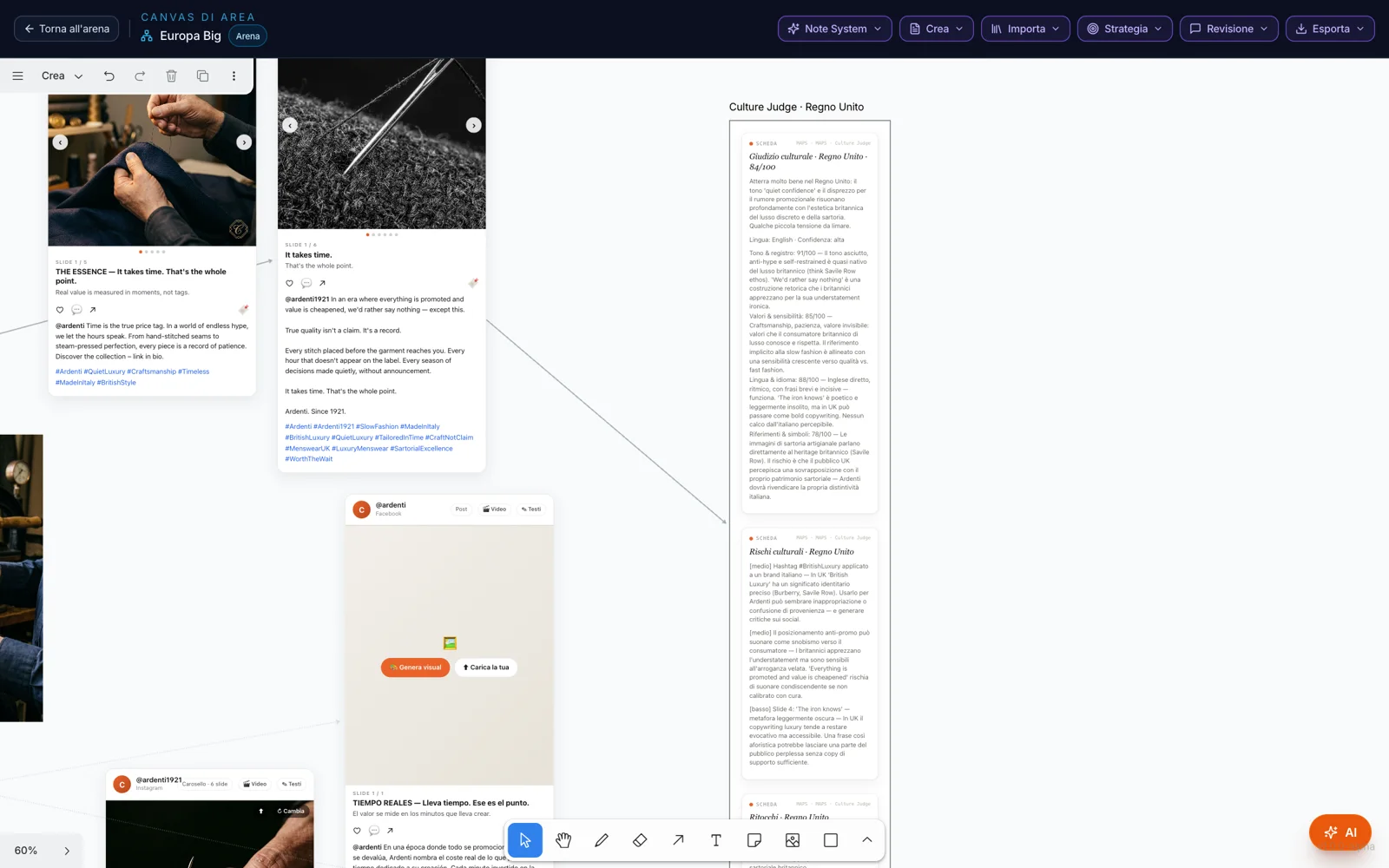Click share arrow on 'THE ESSENCE' card
The width and height of the screenshot is (1389, 868).
[x=93, y=310]
